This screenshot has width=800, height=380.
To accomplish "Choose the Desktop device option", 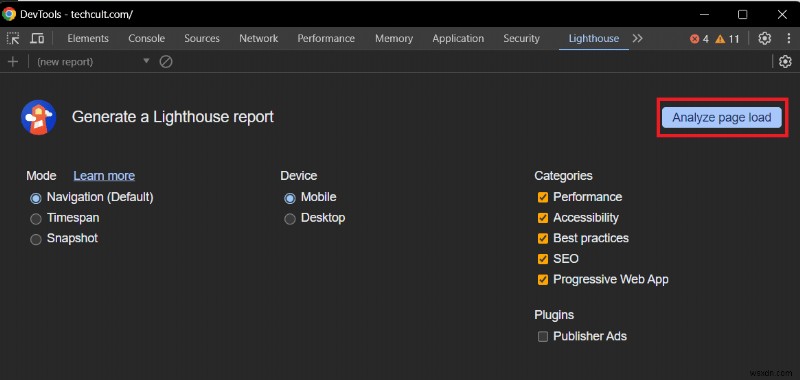I will [x=290, y=219].
